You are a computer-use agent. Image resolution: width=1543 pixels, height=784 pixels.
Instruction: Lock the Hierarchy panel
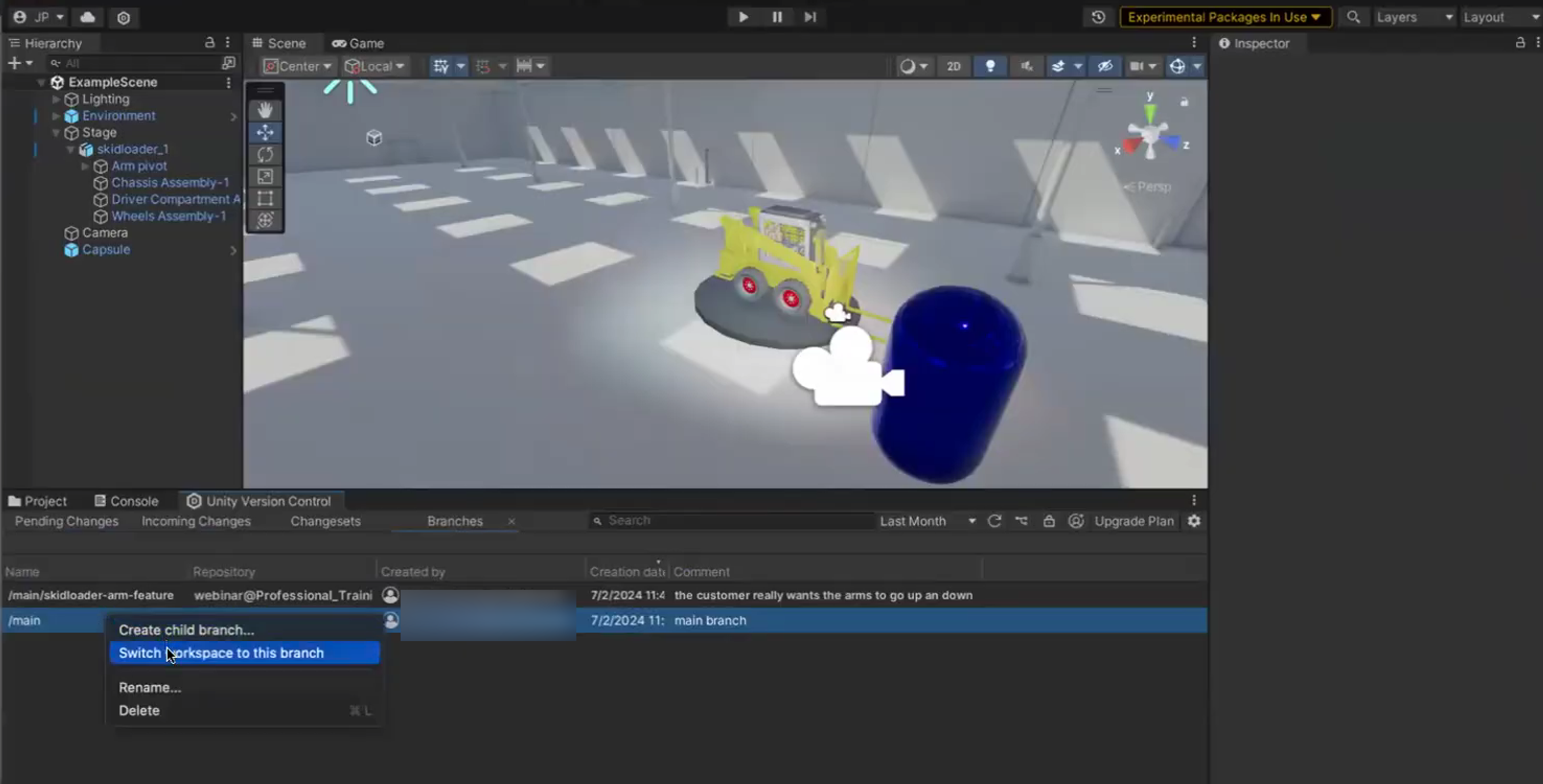pos(209,42)
